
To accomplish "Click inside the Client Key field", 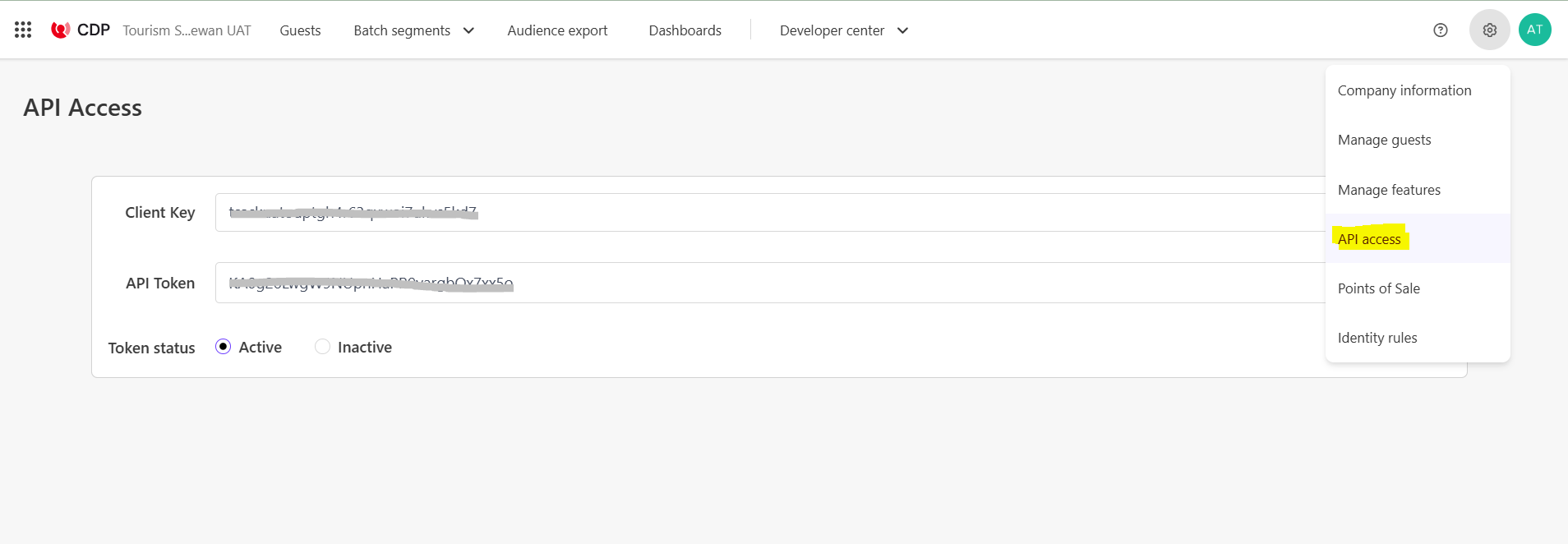I will coord(770,212).
